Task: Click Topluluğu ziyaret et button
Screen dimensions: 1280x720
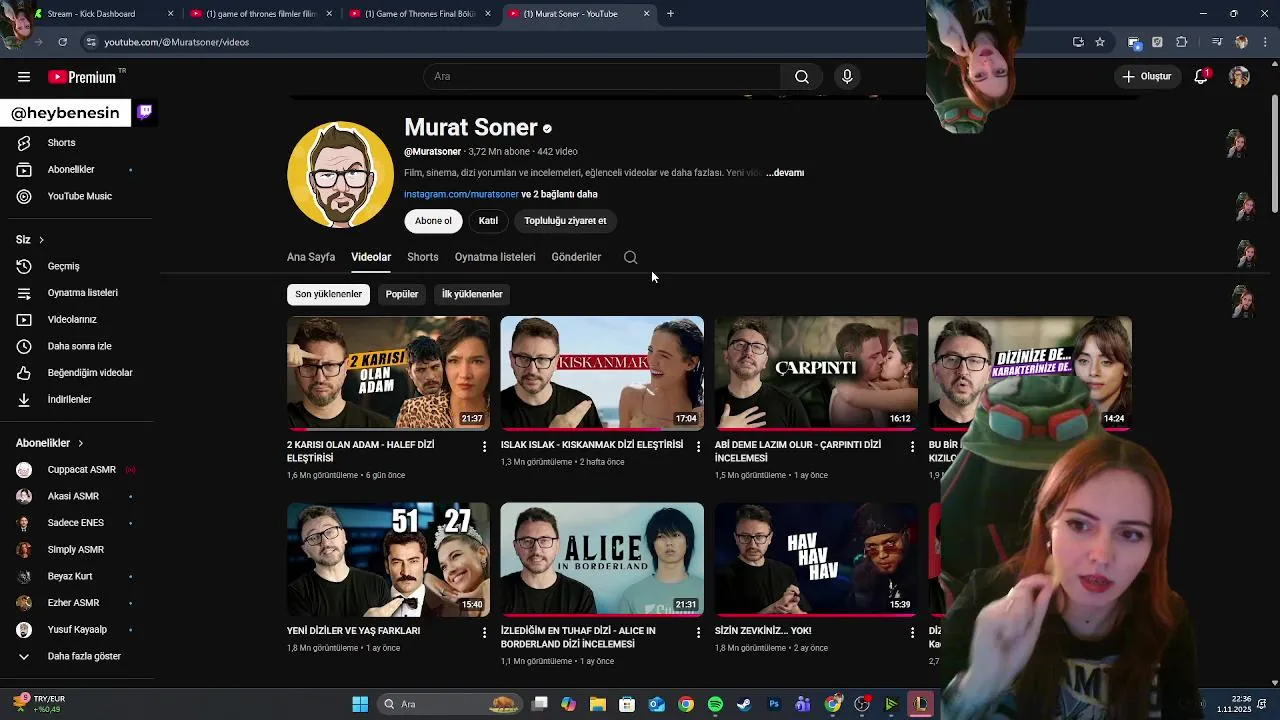Action: pyautogui.click(x=565, y=221)
